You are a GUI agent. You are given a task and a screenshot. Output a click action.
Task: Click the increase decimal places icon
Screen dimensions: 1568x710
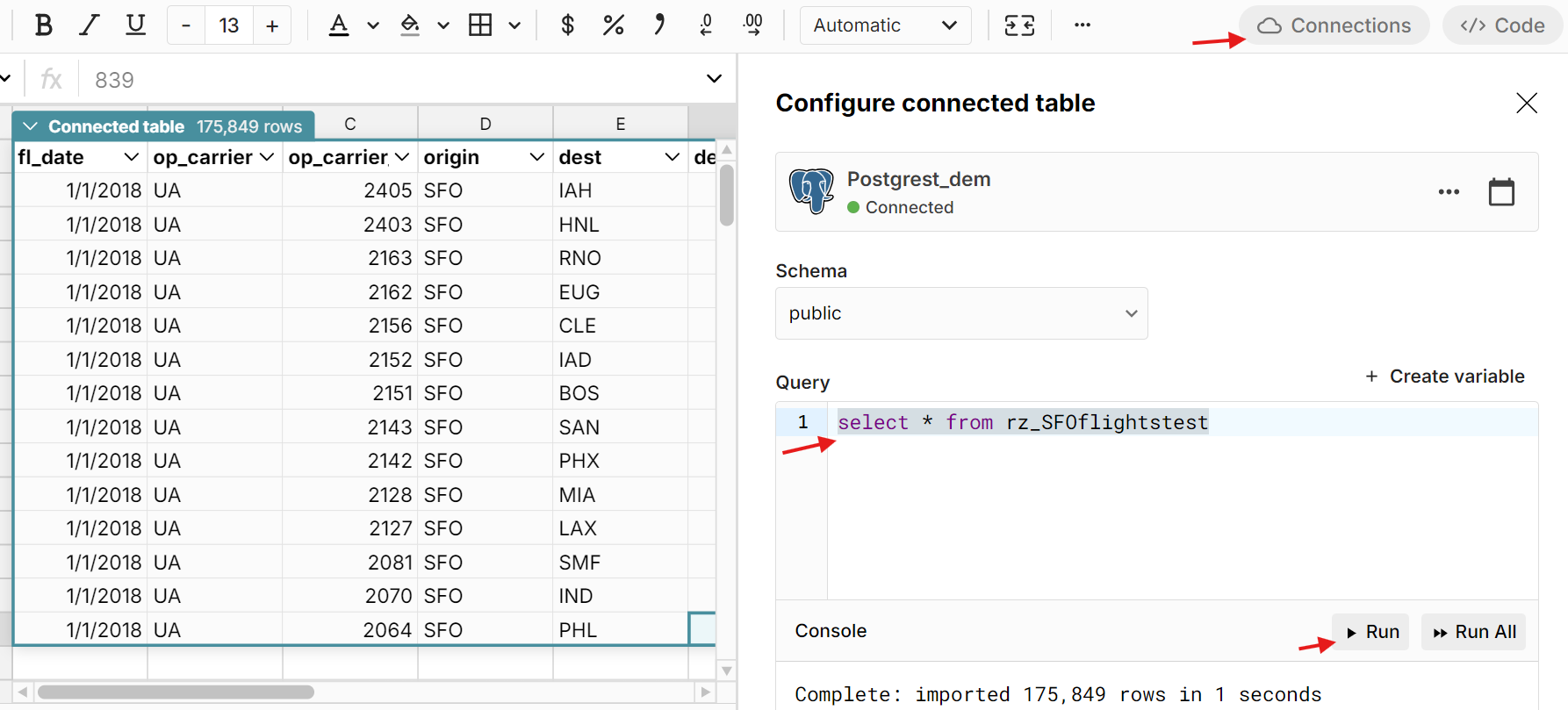[752, 25]
